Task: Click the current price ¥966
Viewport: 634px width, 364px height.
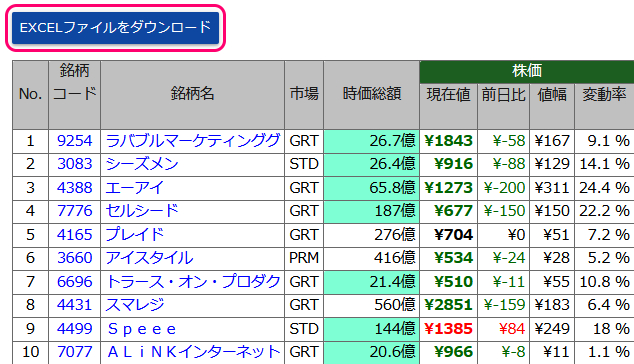Action: tap(453, 351)
